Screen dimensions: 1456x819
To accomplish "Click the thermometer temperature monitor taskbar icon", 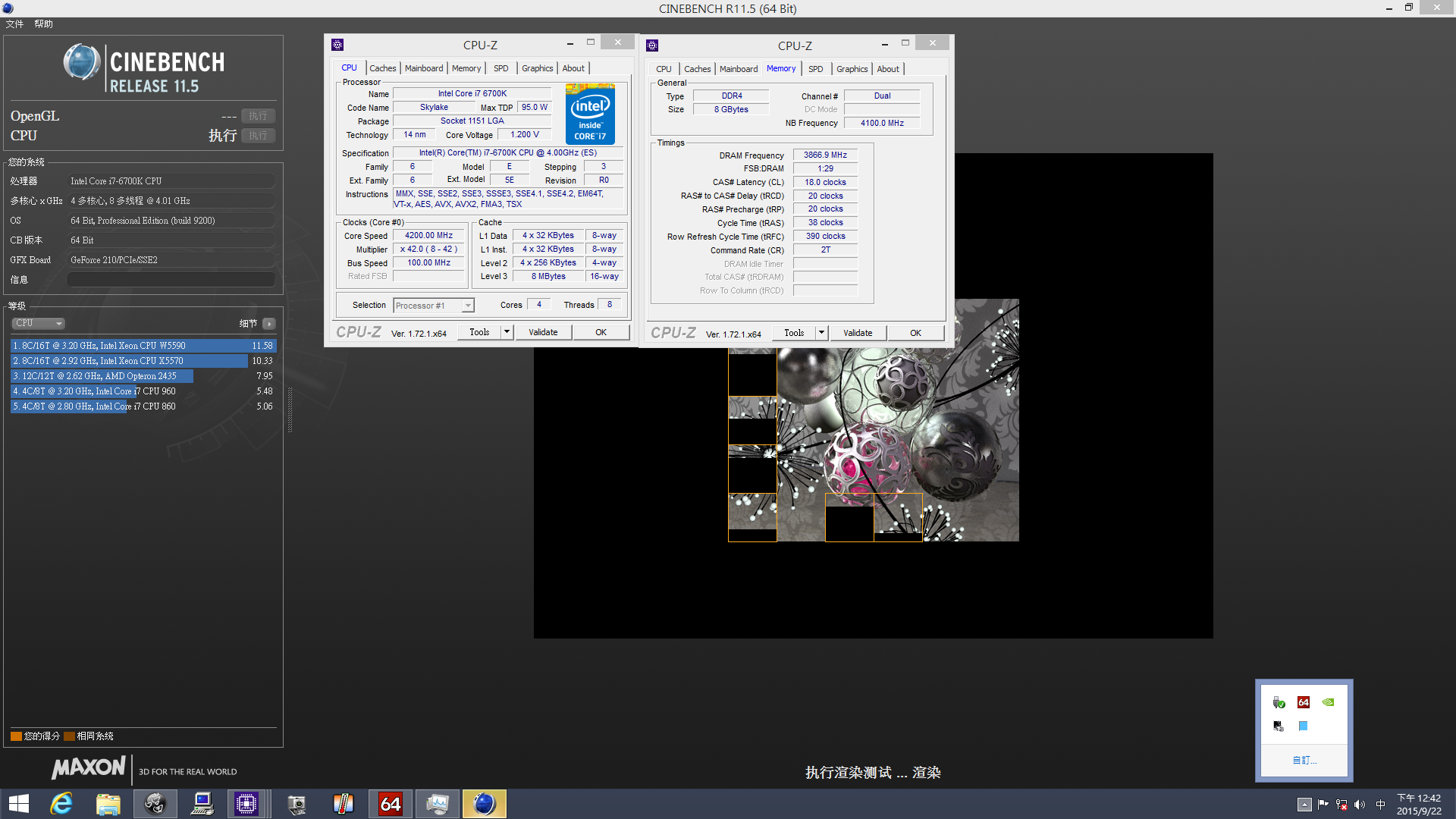I will pyautogui.click(x=344, y=804).
